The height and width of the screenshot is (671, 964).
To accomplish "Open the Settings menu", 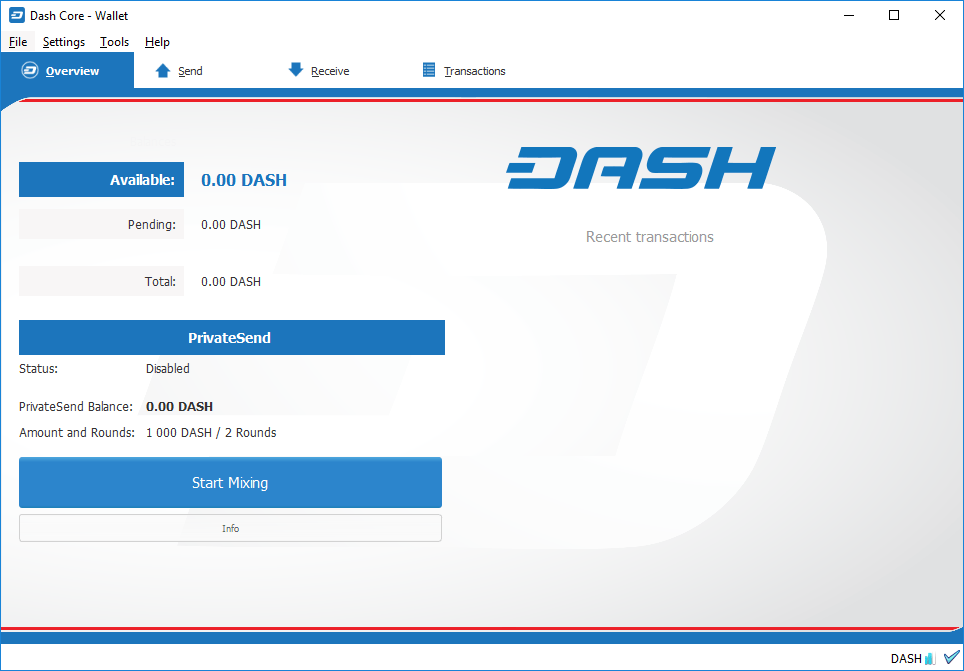I will coord(63,42).
